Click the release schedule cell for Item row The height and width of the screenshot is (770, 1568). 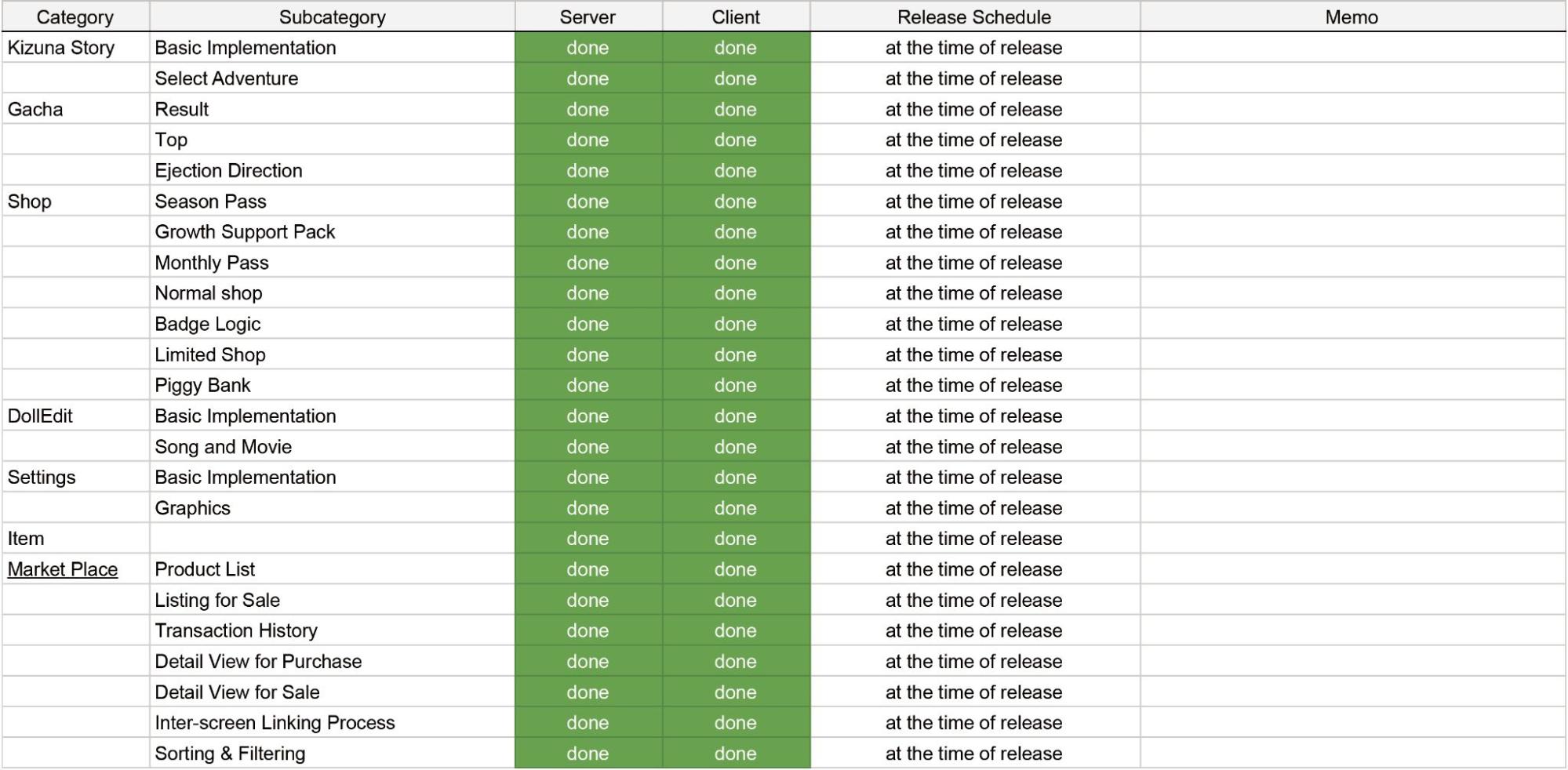coord(974,539)
